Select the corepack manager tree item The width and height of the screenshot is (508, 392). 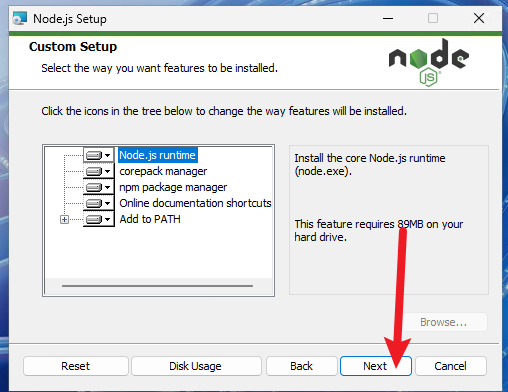point(163,171)
